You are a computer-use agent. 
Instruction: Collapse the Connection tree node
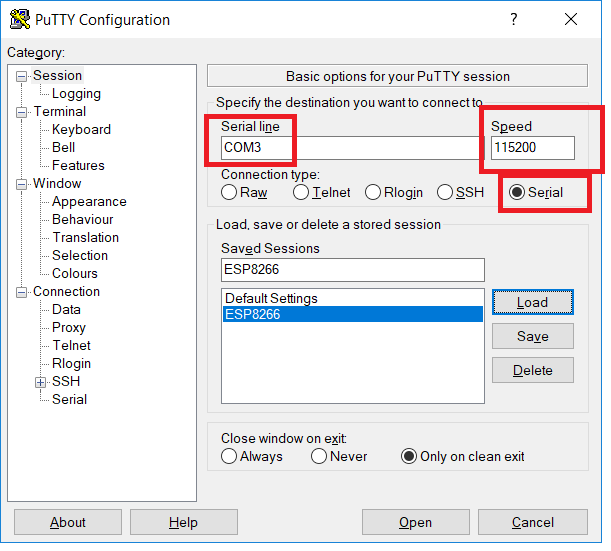point(21,292)
